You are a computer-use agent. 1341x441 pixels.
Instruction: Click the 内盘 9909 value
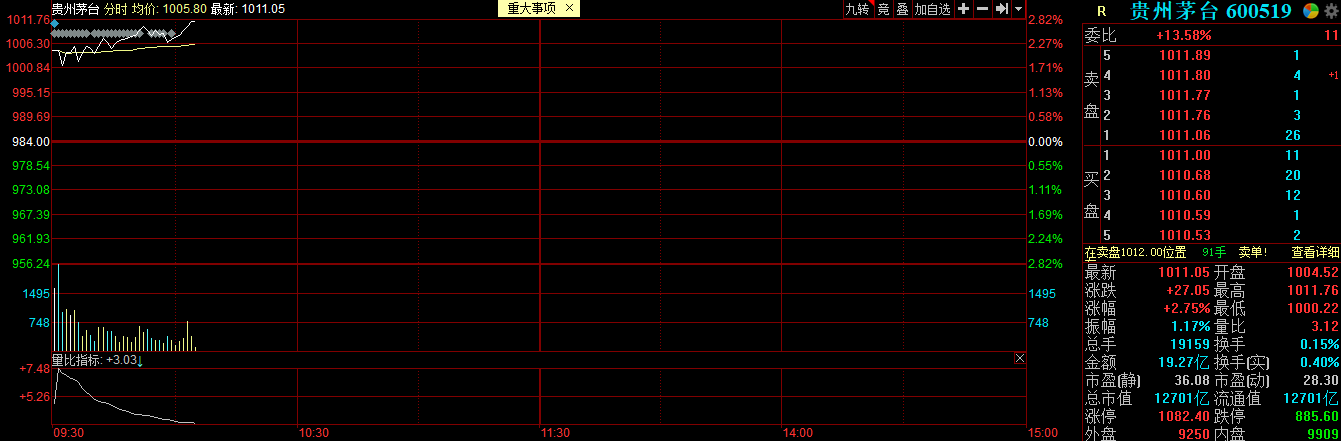1323,434
